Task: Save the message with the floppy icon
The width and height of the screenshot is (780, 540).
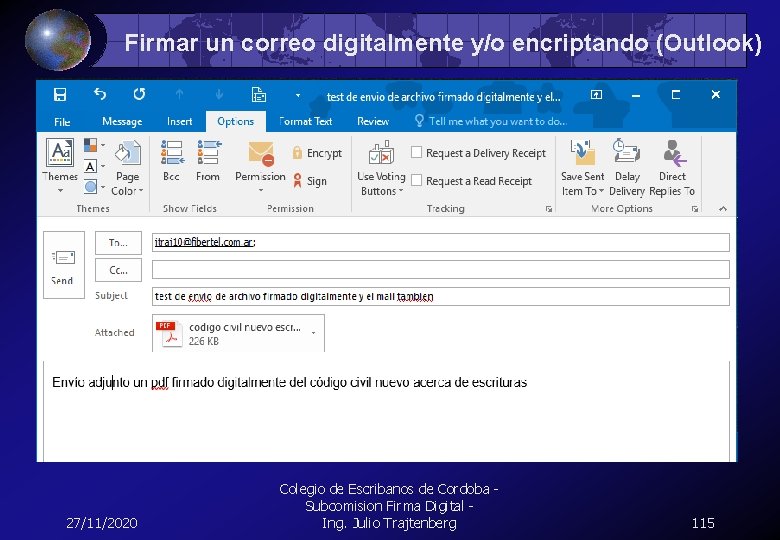Action: 60,94
